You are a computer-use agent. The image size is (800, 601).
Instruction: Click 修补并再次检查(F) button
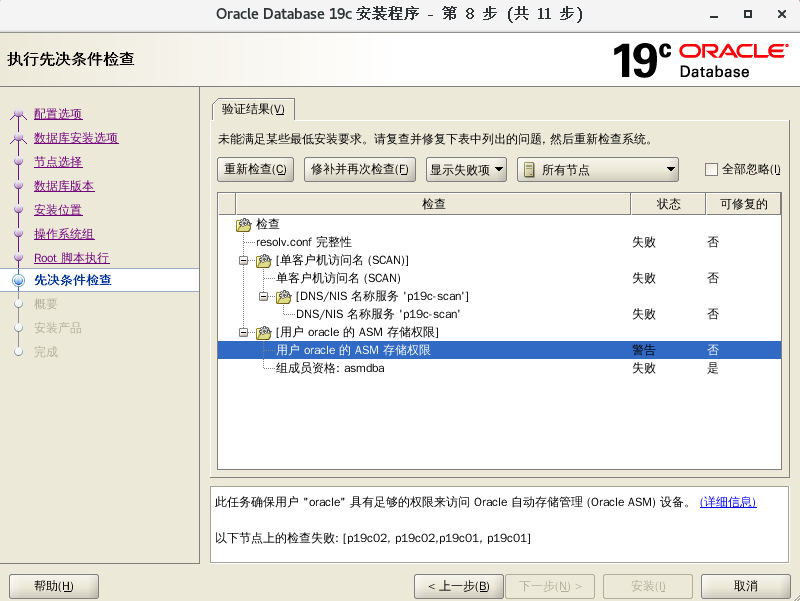click(x=360, y=170)
